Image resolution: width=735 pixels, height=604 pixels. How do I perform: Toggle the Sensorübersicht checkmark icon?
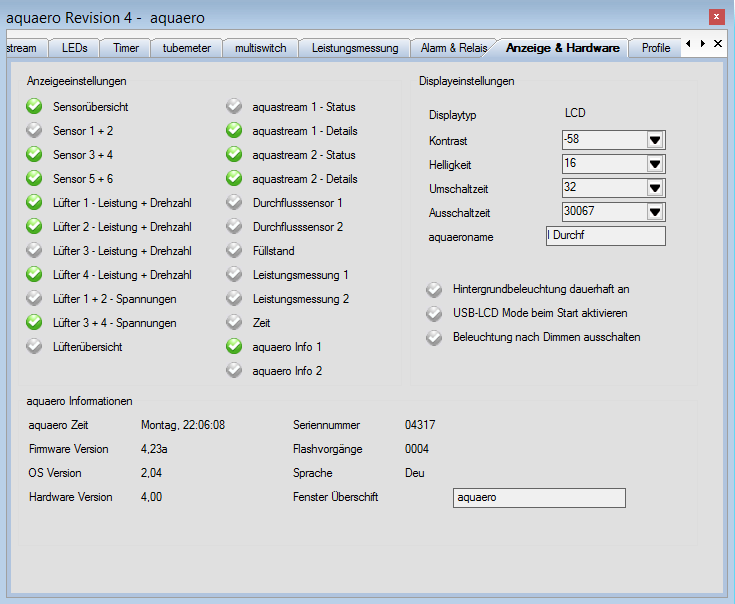coord(34,107)
